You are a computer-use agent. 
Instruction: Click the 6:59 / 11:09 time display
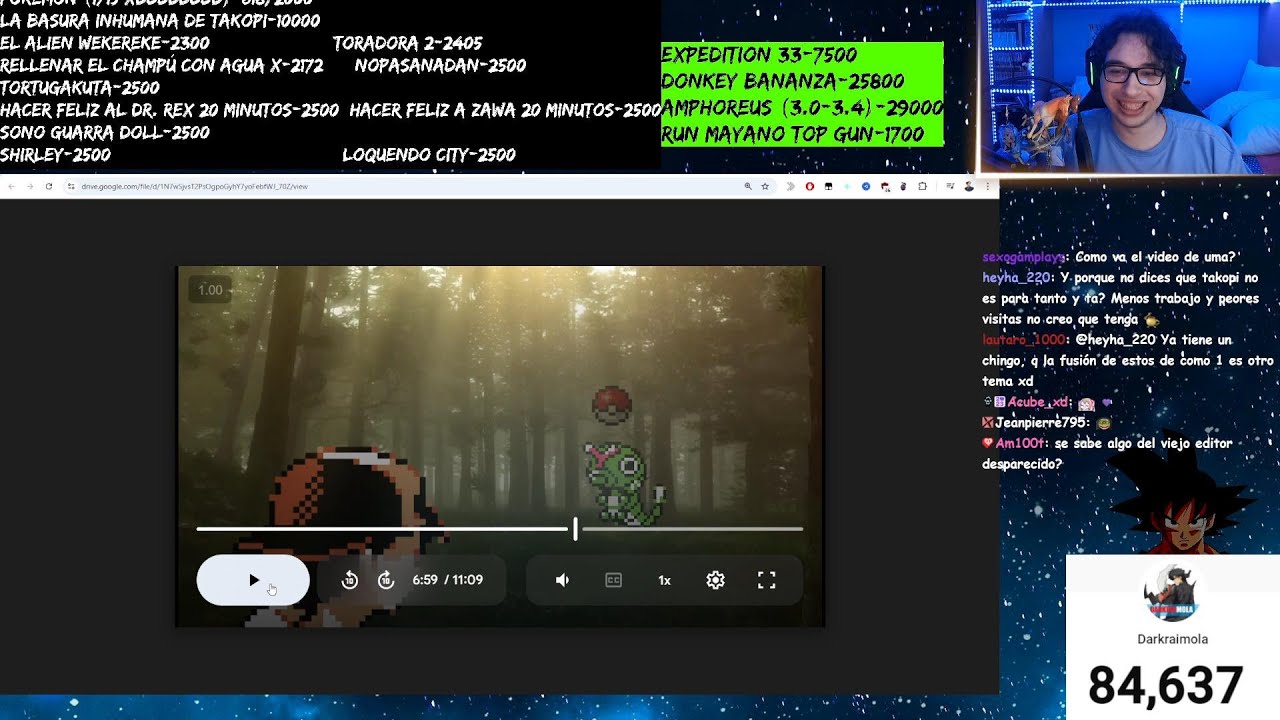point(447,580)
